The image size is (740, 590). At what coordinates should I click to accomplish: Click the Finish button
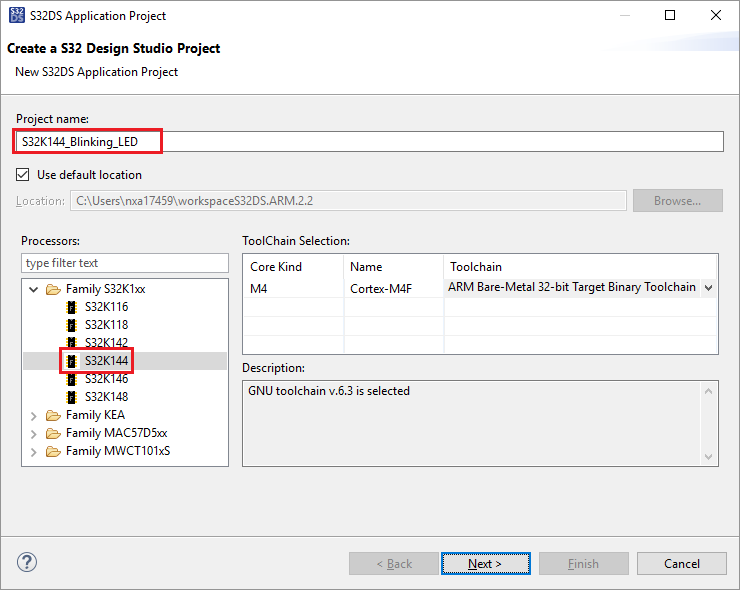584,564
